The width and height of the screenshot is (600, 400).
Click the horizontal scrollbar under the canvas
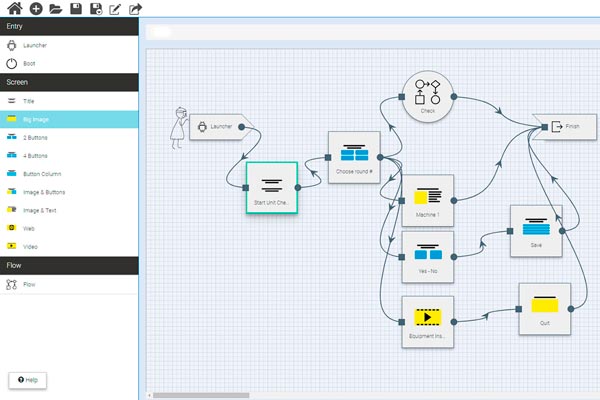pos(200,395)
